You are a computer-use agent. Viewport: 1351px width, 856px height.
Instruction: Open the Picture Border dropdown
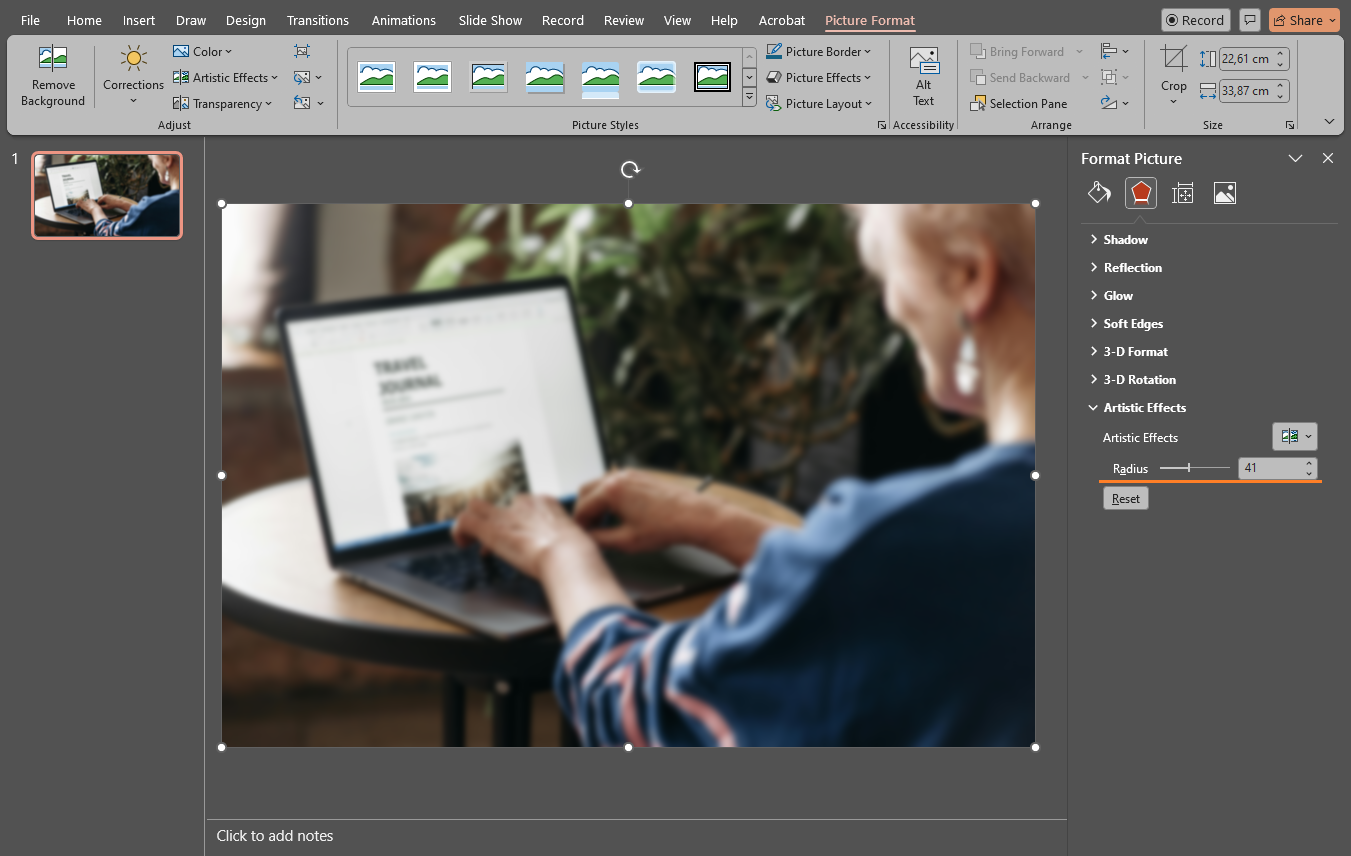pyautogui.click(x=818, y=51)
